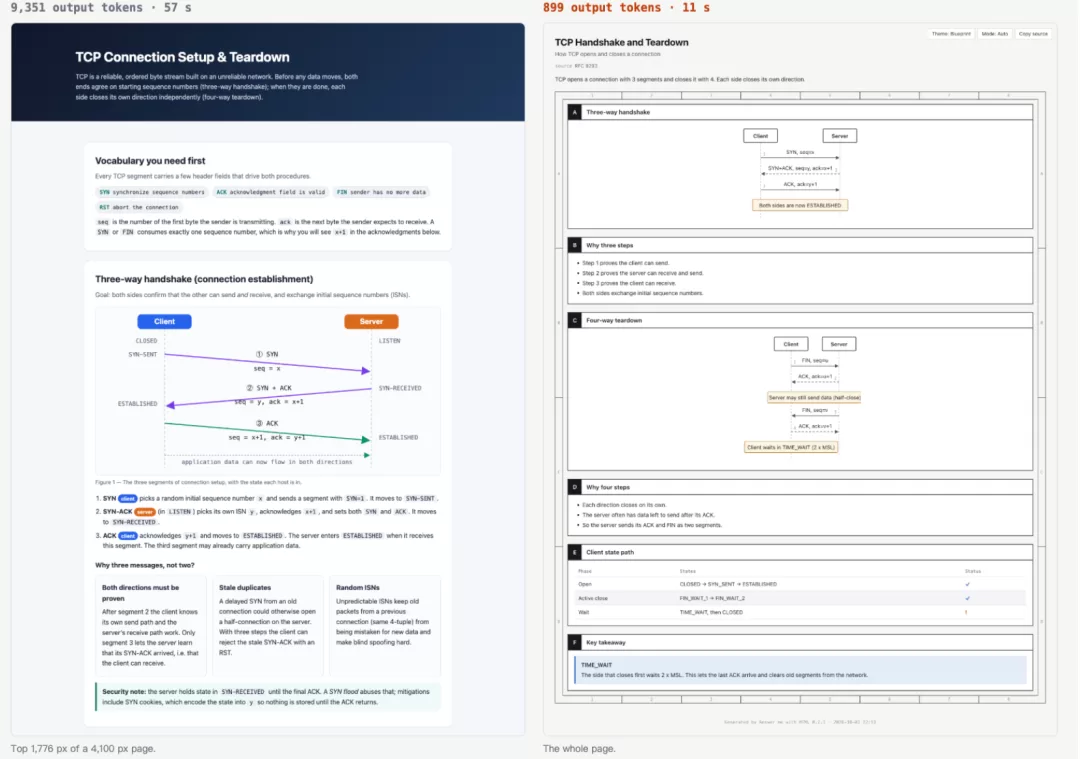The height and width of the screenshot is (759, 1080).
Task: Click the C badge beside Four-way teardown
Action: click(x=574, y=320)
